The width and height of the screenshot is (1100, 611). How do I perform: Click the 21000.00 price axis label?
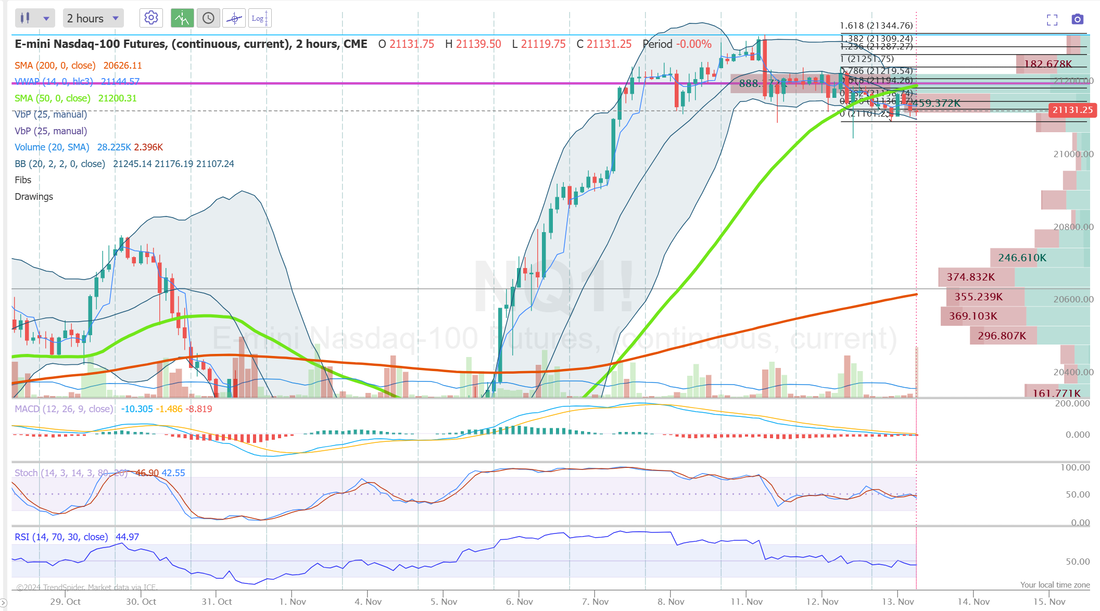coord(1073,154)
